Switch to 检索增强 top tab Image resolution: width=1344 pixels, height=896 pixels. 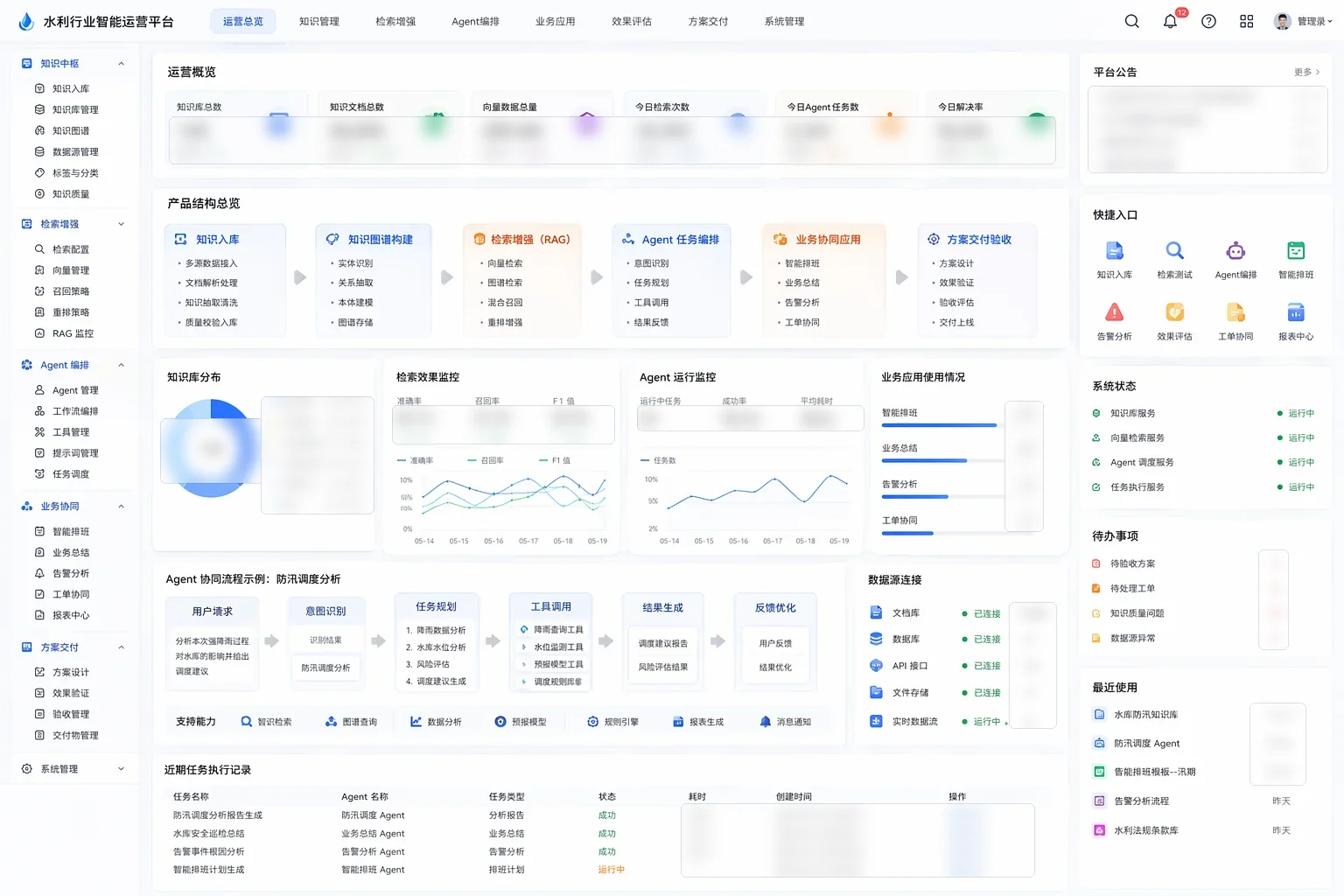395,21
